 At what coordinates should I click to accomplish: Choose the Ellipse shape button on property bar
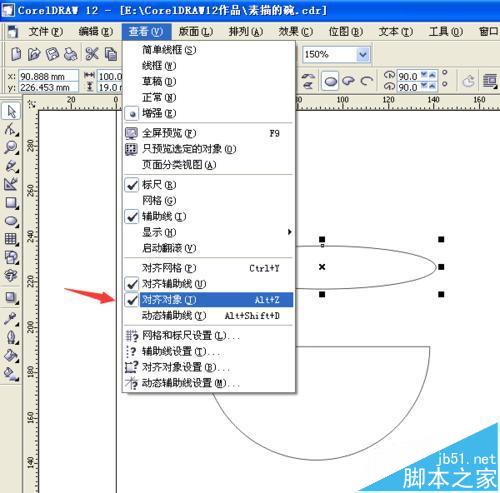point(330,81)
